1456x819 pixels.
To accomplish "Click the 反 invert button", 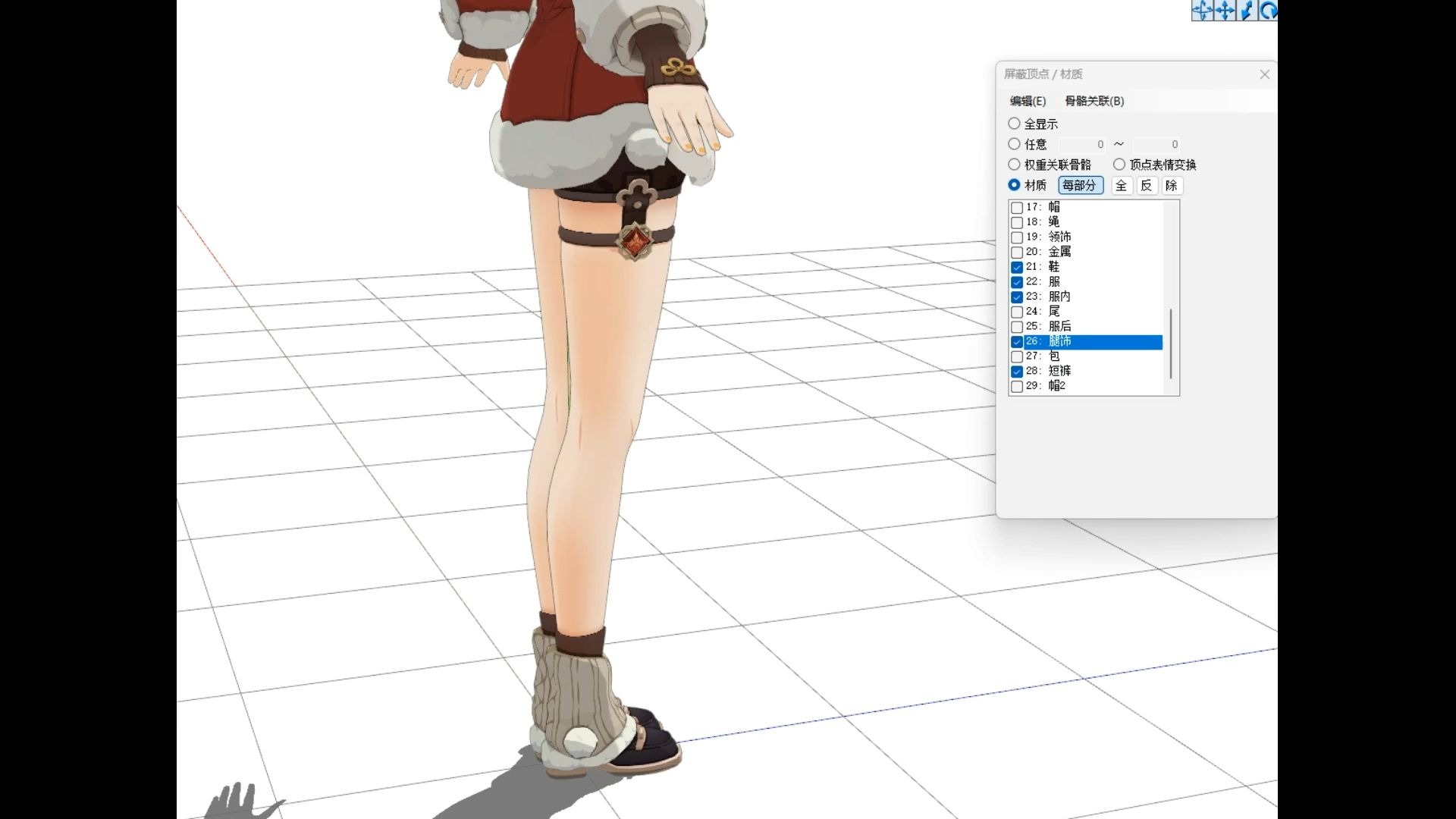I will click(1147, 185).
